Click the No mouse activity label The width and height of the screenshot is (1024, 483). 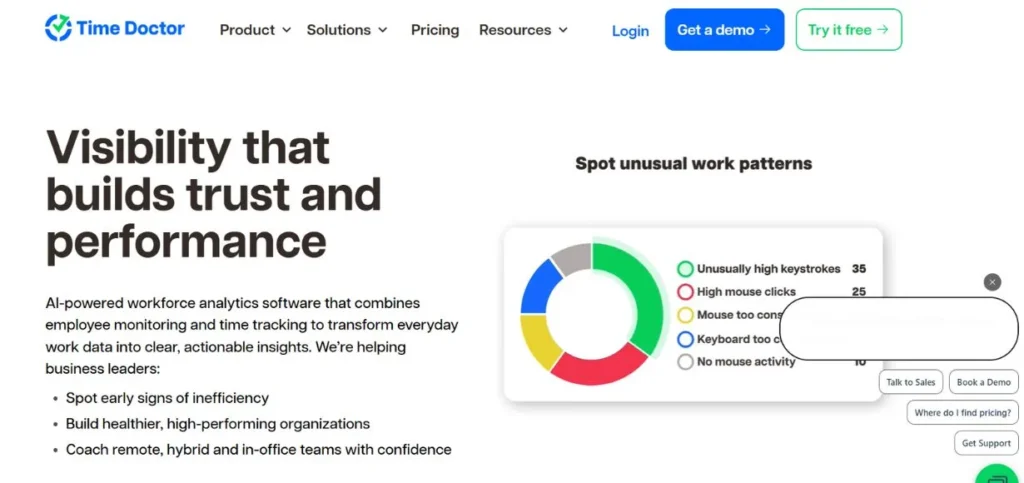(746, 362)
